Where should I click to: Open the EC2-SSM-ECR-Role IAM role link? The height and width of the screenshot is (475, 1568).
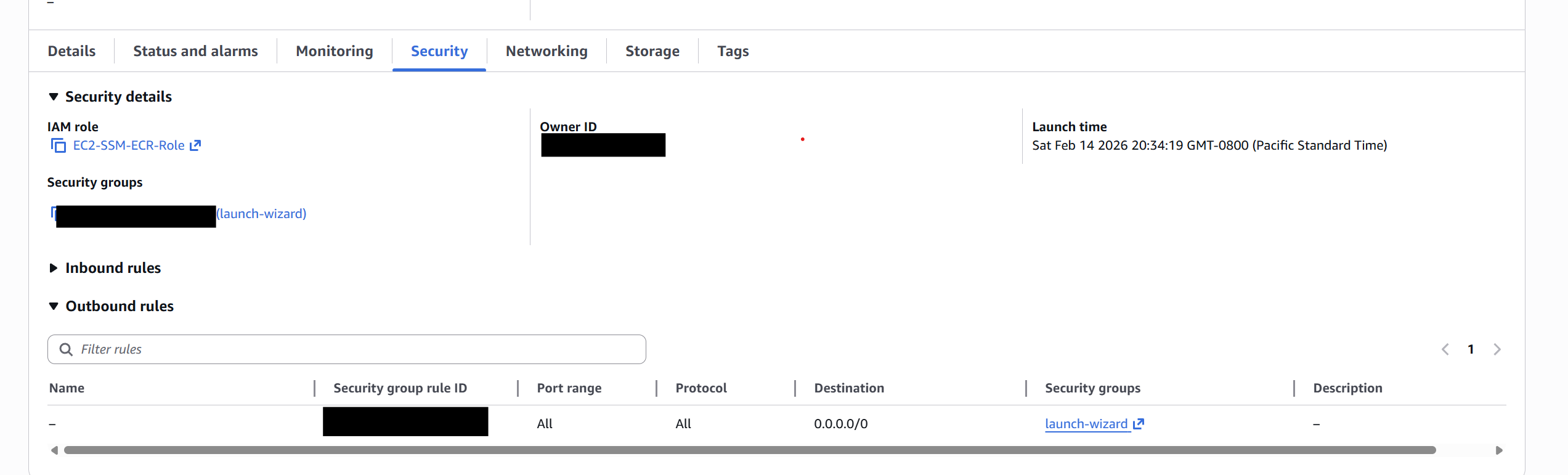[129, 145]
